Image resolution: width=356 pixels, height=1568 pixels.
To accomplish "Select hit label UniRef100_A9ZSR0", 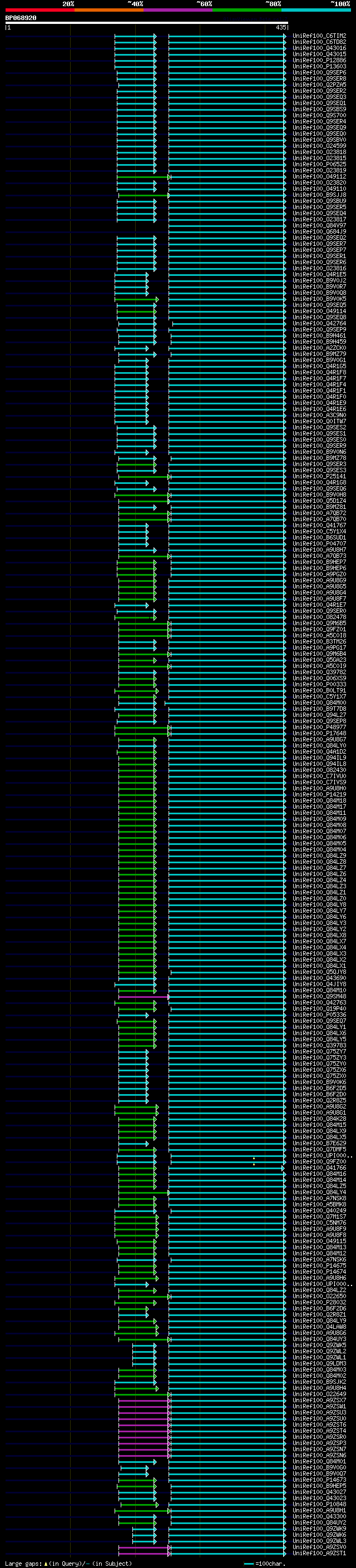I will (x=319, y=1437).
